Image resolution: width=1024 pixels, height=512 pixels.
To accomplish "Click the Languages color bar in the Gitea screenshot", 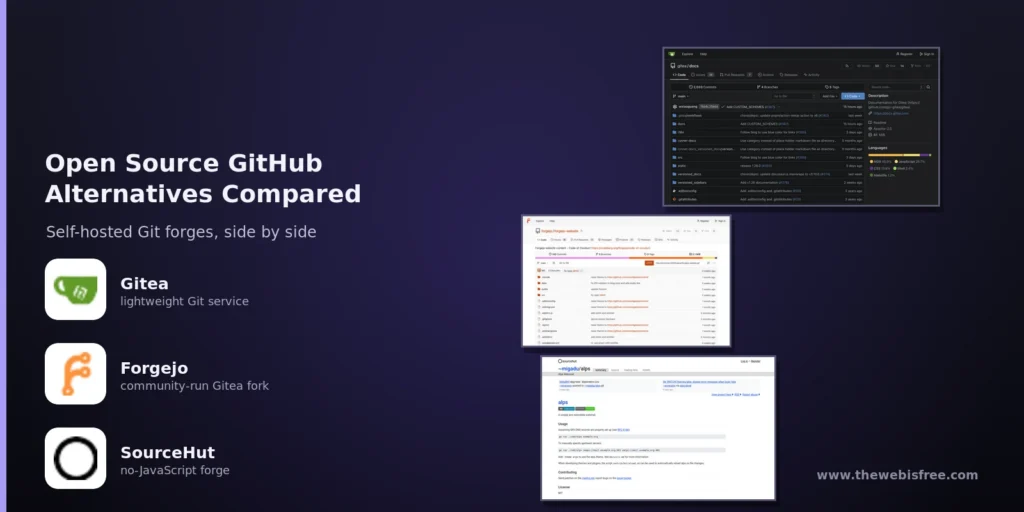I will point(899,155).
